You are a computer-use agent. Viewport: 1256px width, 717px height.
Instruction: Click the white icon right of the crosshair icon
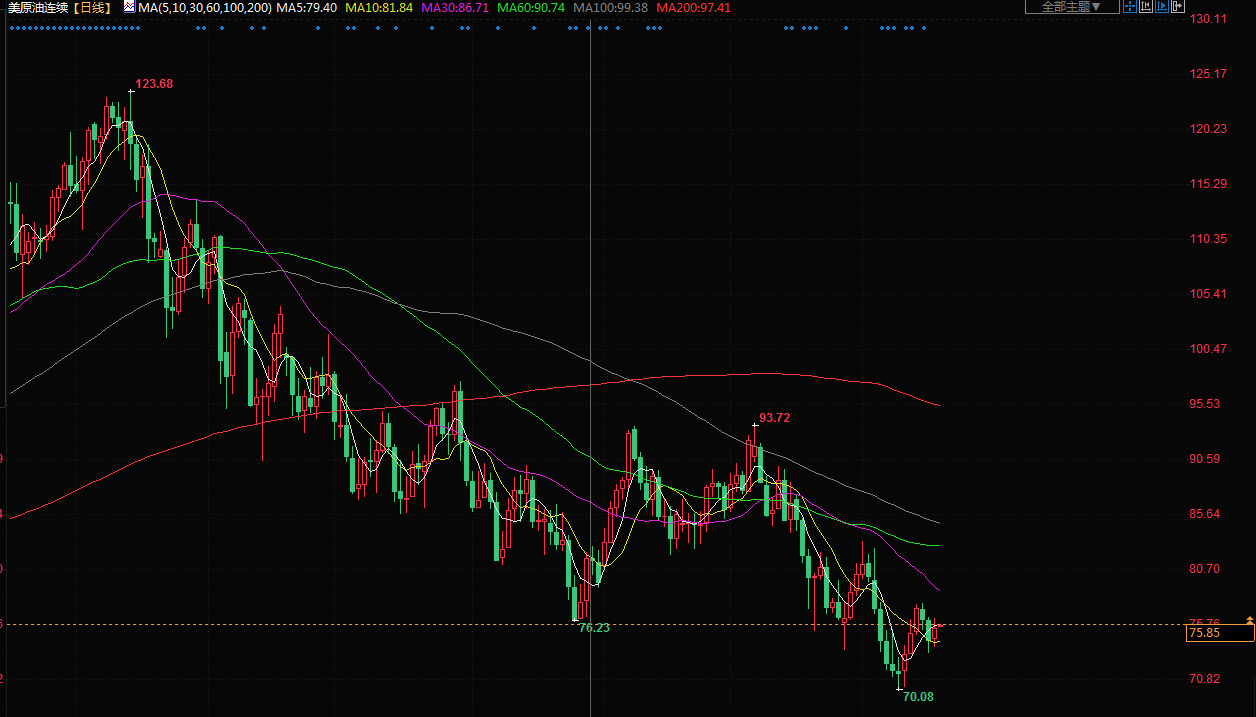pyautogui.click(x=1145, y=7)
